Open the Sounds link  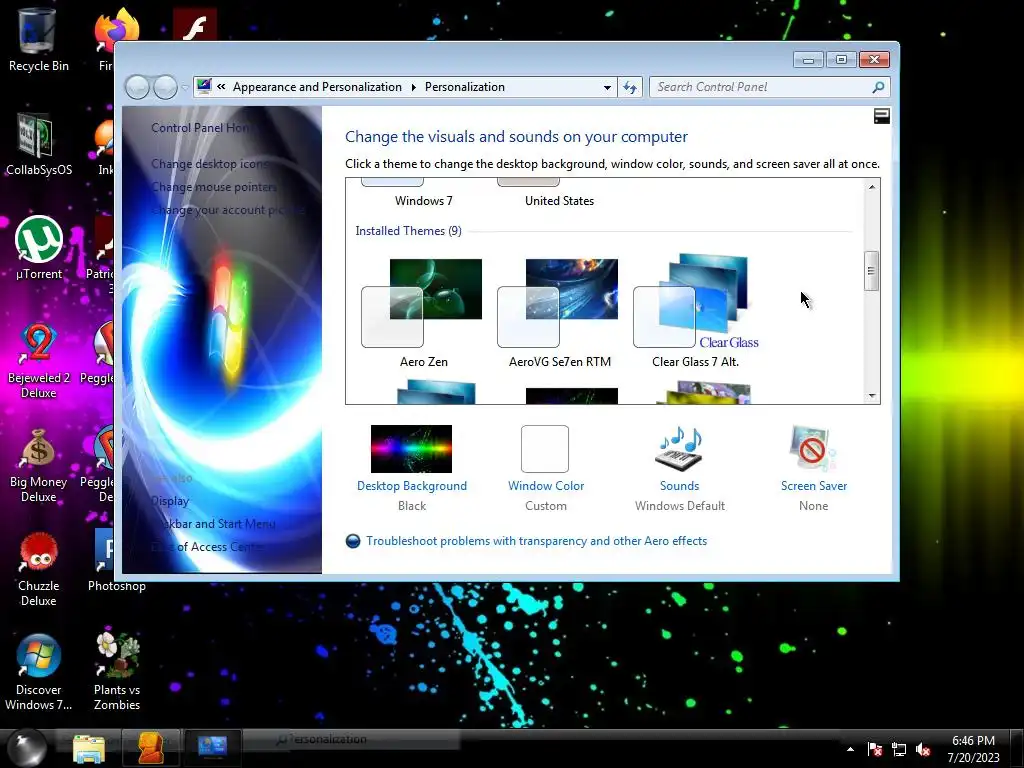679,486
